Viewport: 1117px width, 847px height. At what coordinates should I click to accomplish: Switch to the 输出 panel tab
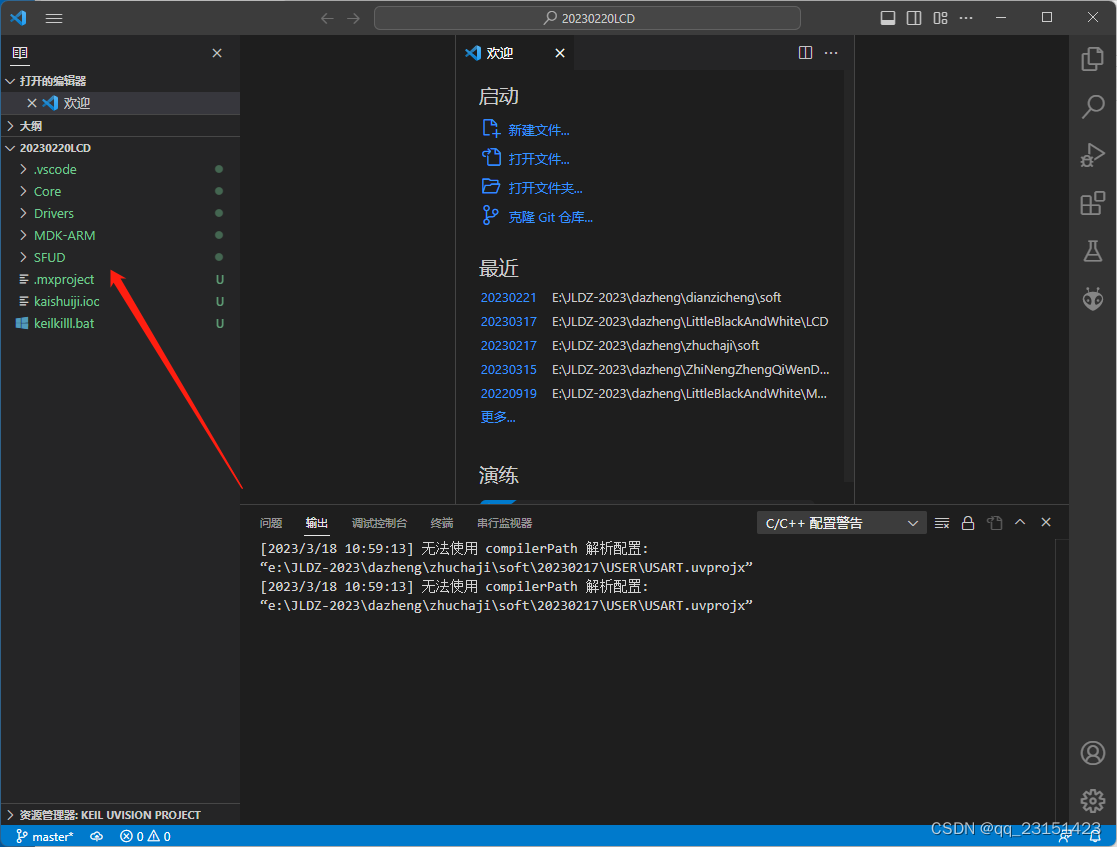(x=317, y=524)
